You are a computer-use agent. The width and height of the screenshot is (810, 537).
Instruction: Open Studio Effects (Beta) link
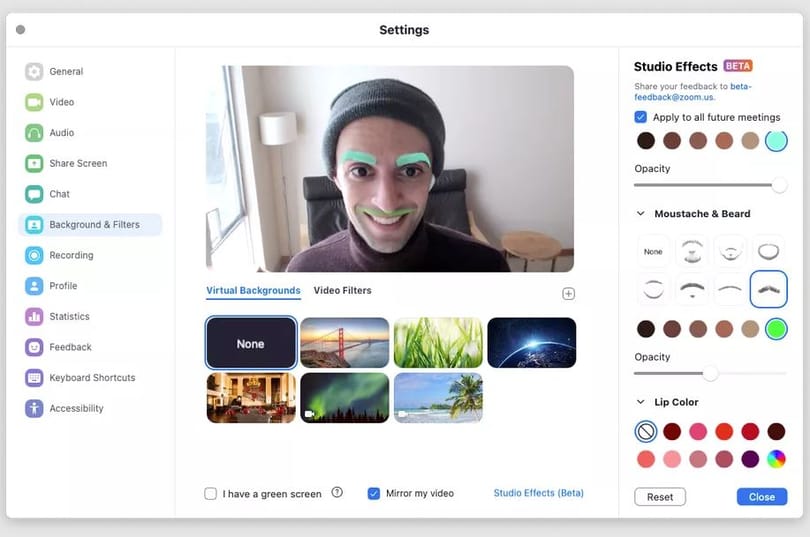[538, 493]
